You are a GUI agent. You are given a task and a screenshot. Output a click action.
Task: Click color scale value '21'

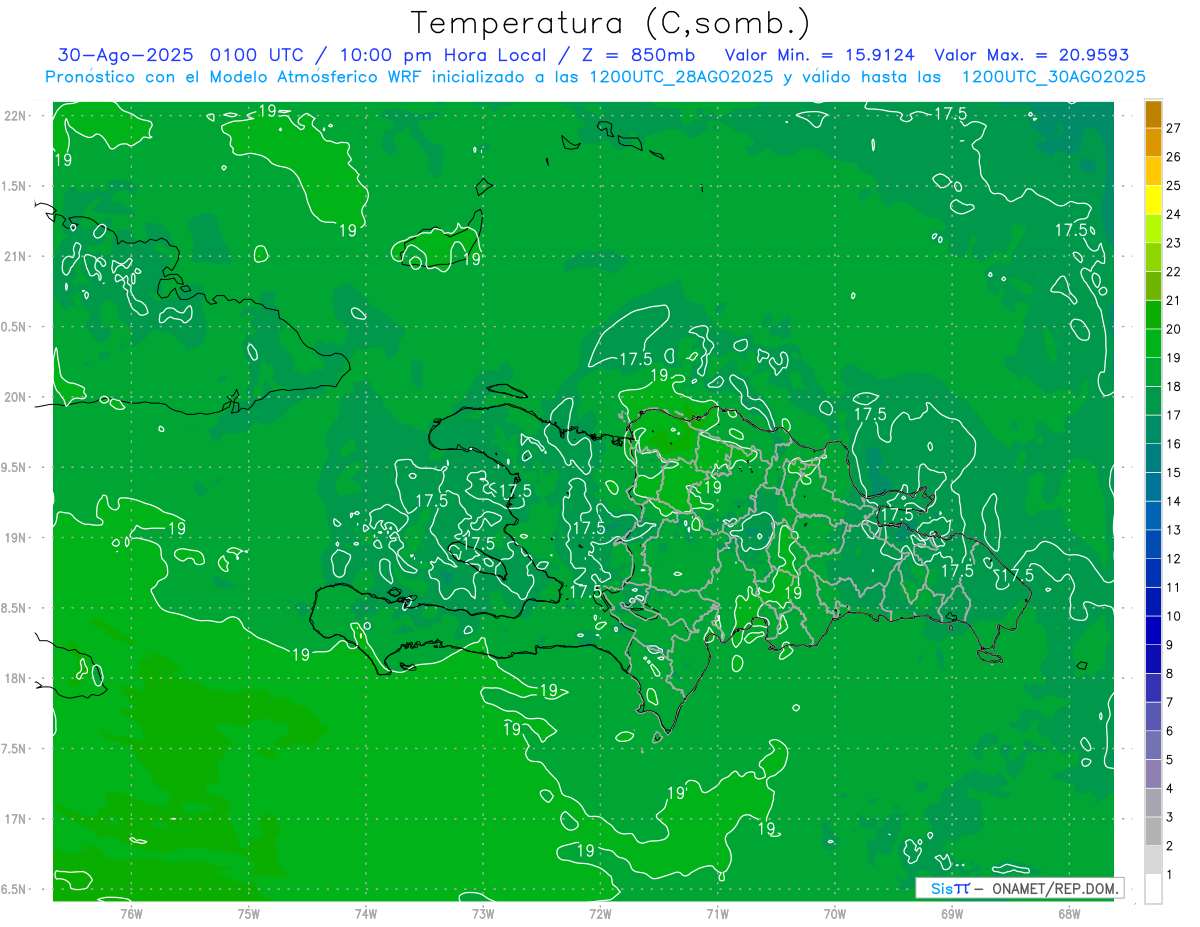[x=1173, y=300]
